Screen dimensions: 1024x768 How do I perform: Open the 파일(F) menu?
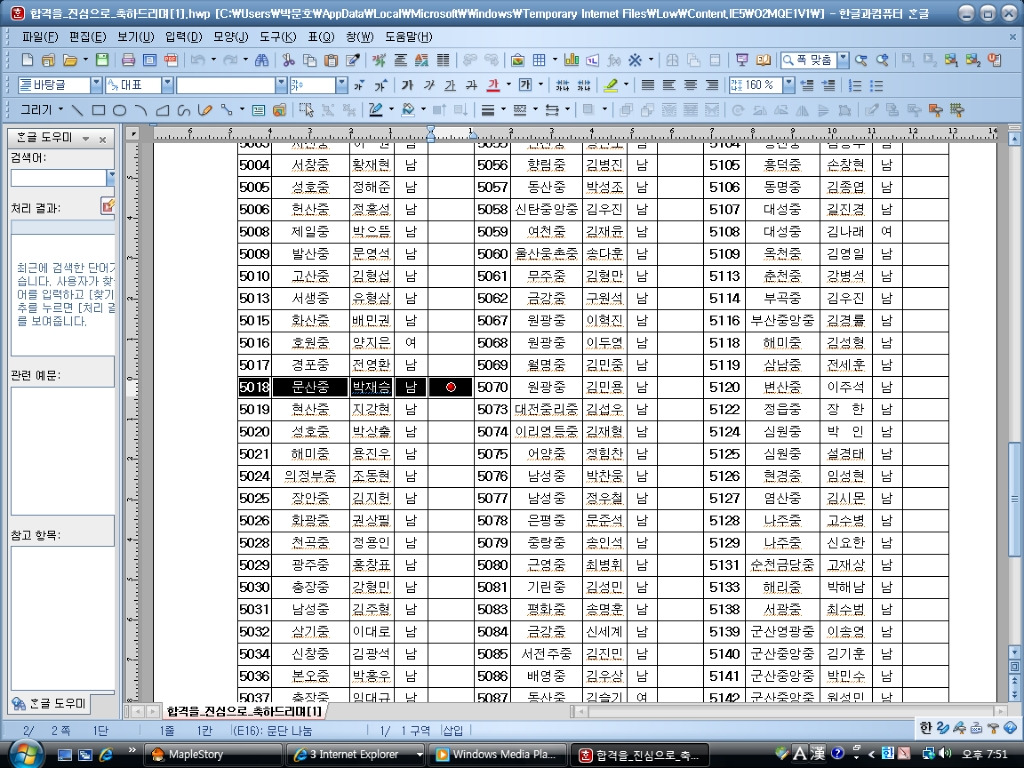40,37
